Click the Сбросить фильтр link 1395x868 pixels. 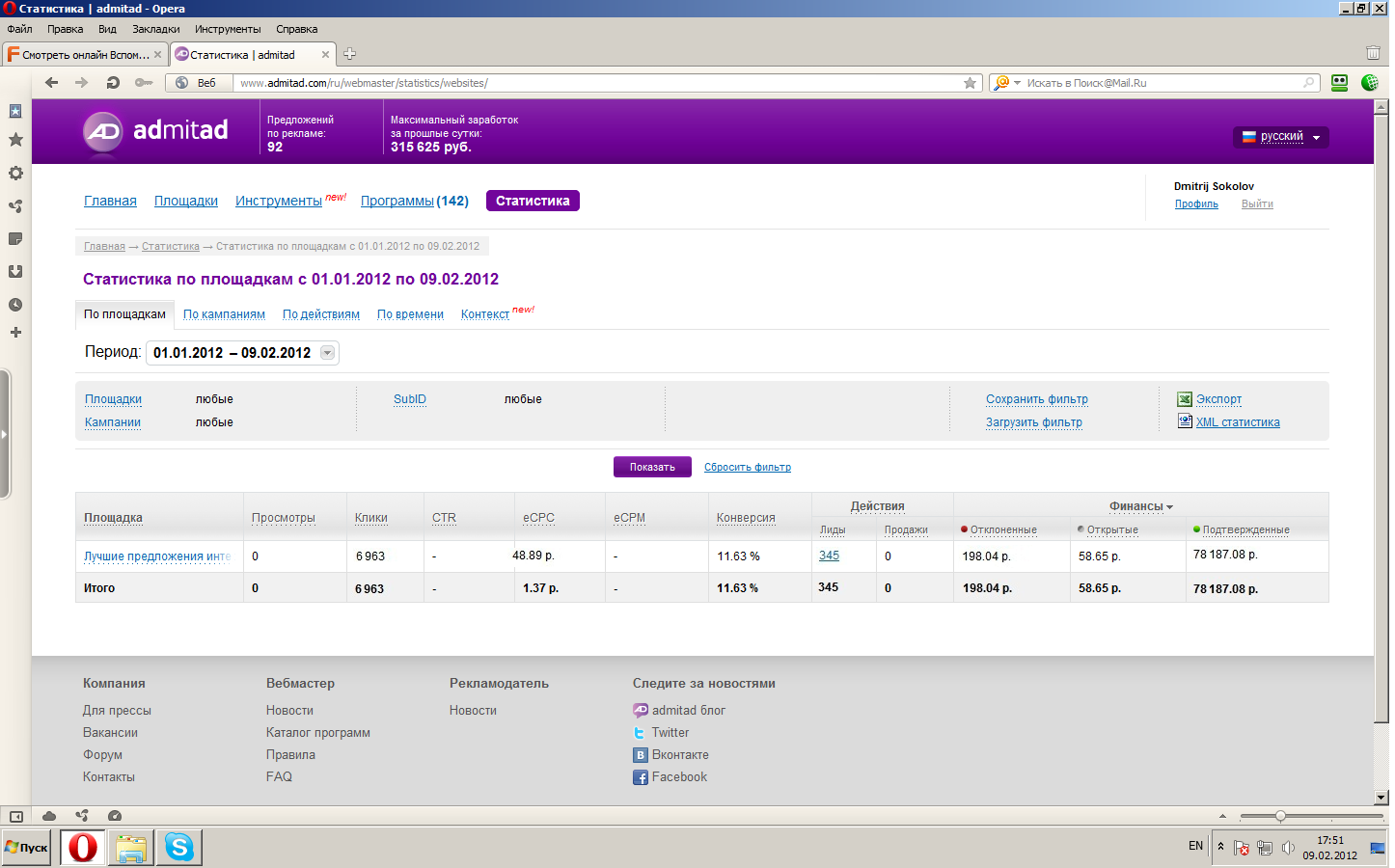pos(748,467)
